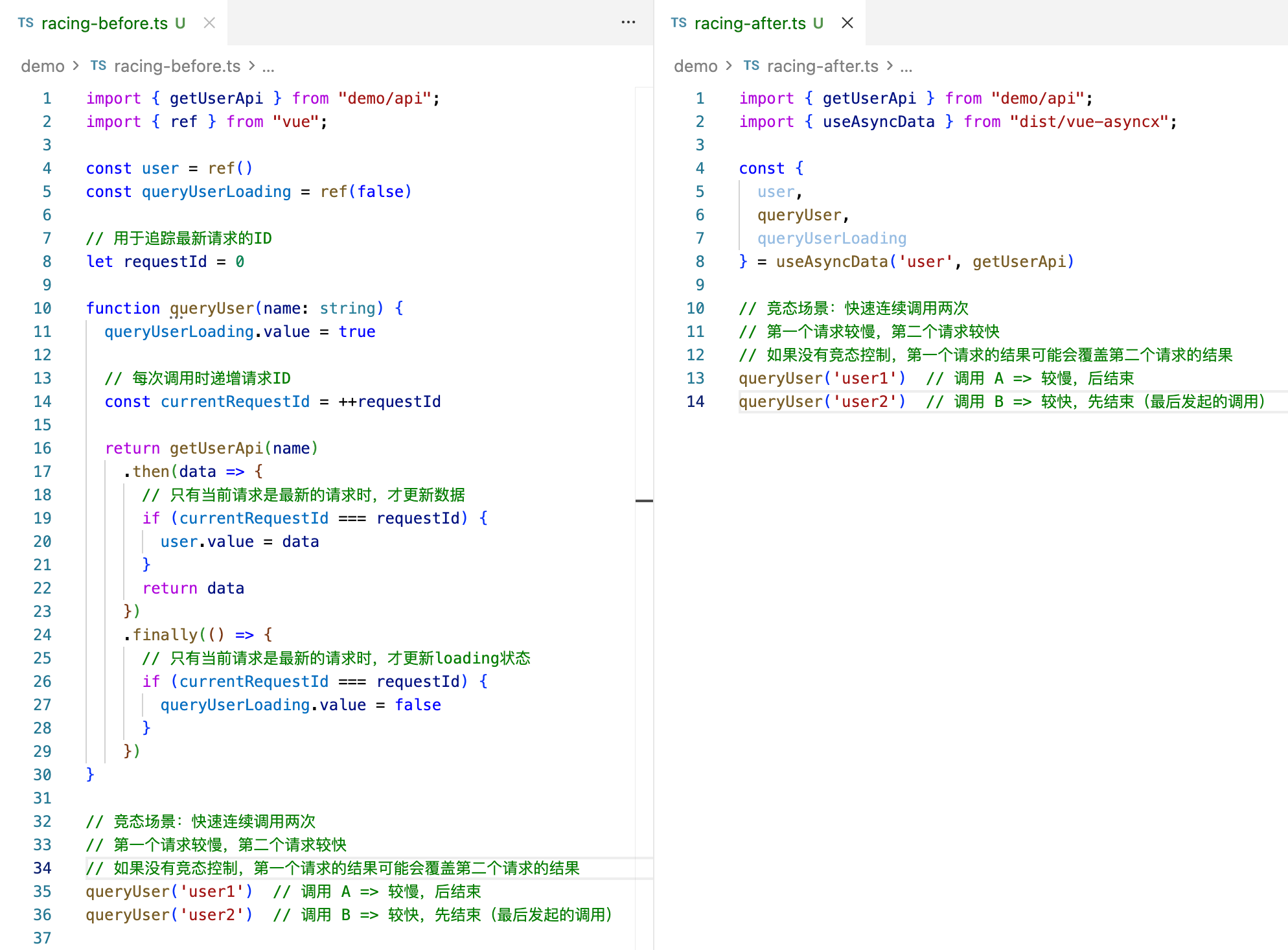
Task: Expand racing-before.ts breadcrumb file item
Action: (177, 66)
